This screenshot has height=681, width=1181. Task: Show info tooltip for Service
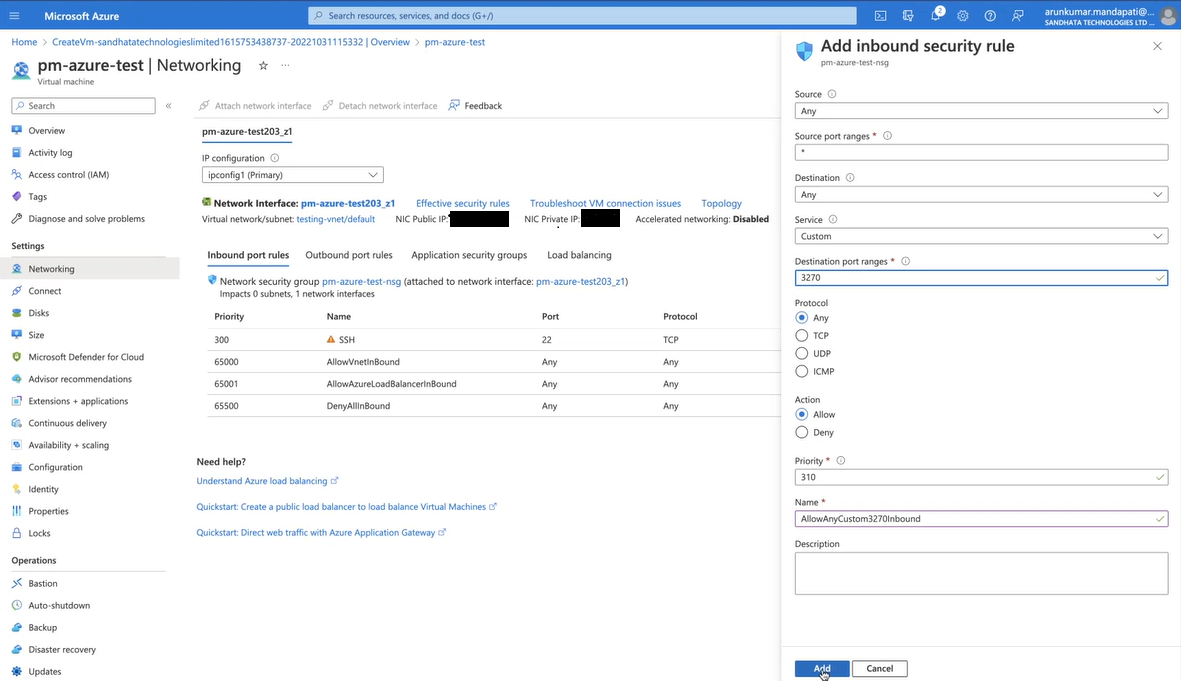coord(833,219)
